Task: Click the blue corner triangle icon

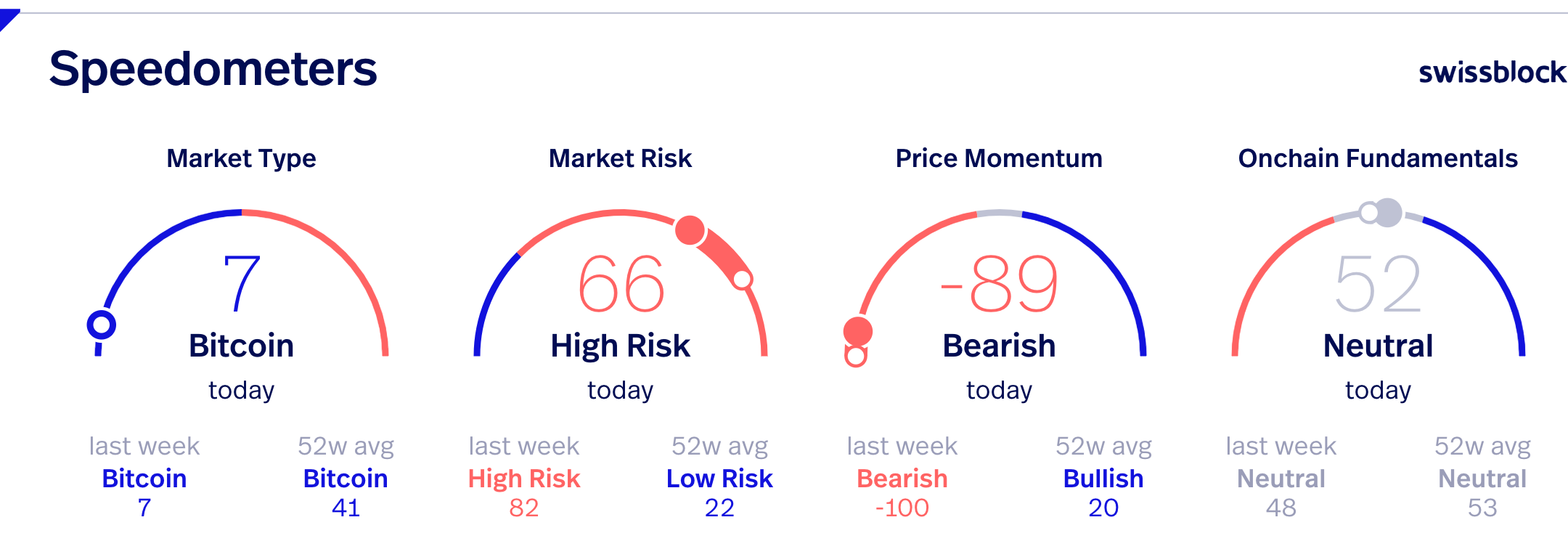Action: click(7, 17)
